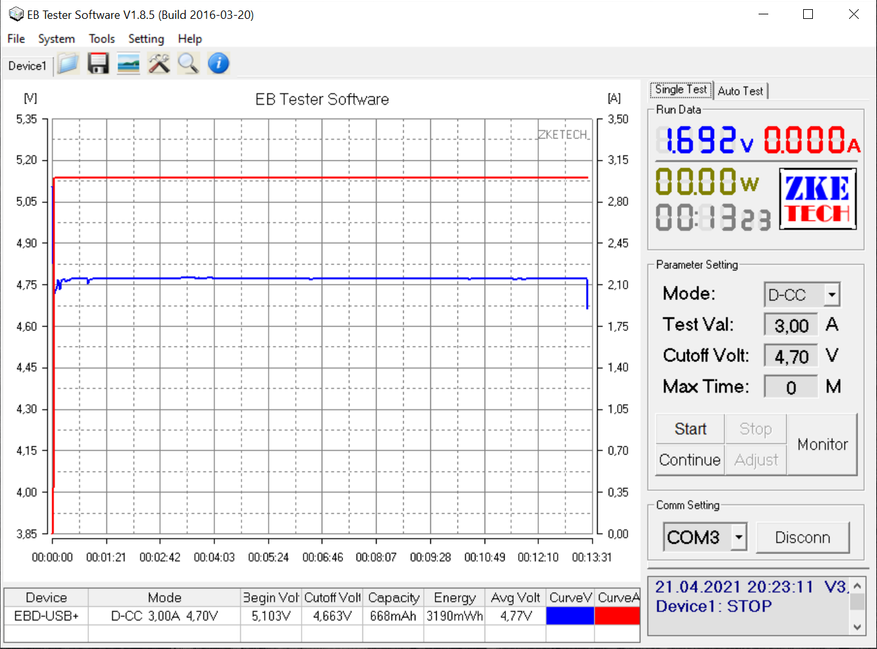
Task: Expand the COM3 port dropdown
Action: click(738, 538)
